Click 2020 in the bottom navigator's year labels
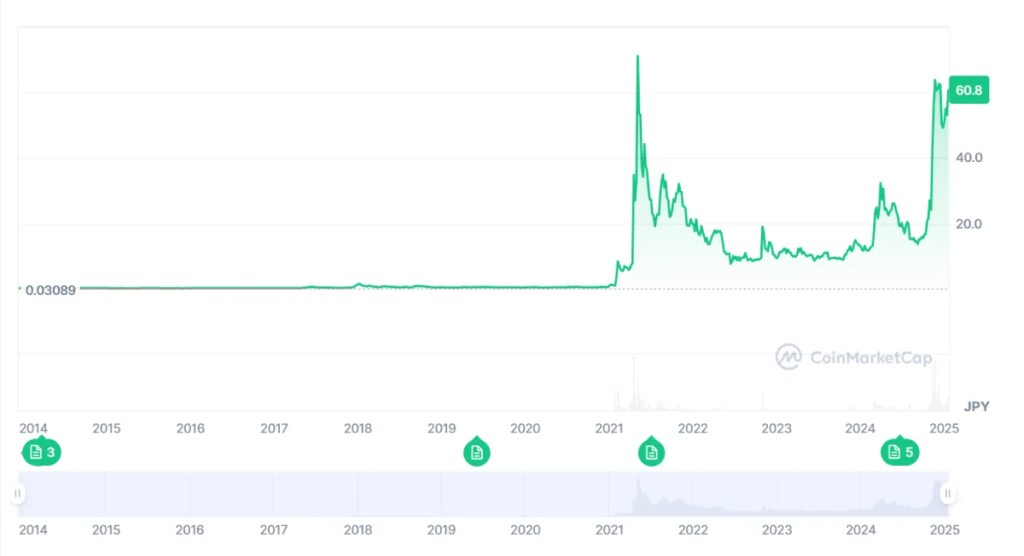The height and width of the screenshot is (556, 1024). (525, 528)
